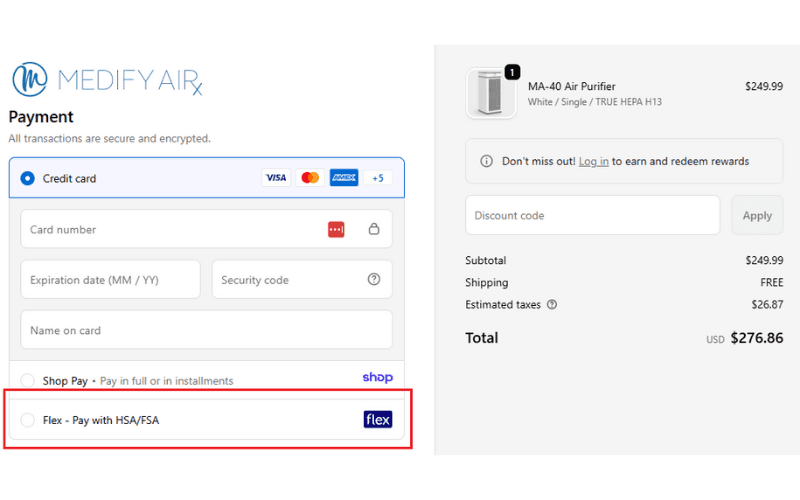Screen dimensions: 800x500
Task: Focus the Name on card field
Action: coord(207,330)
